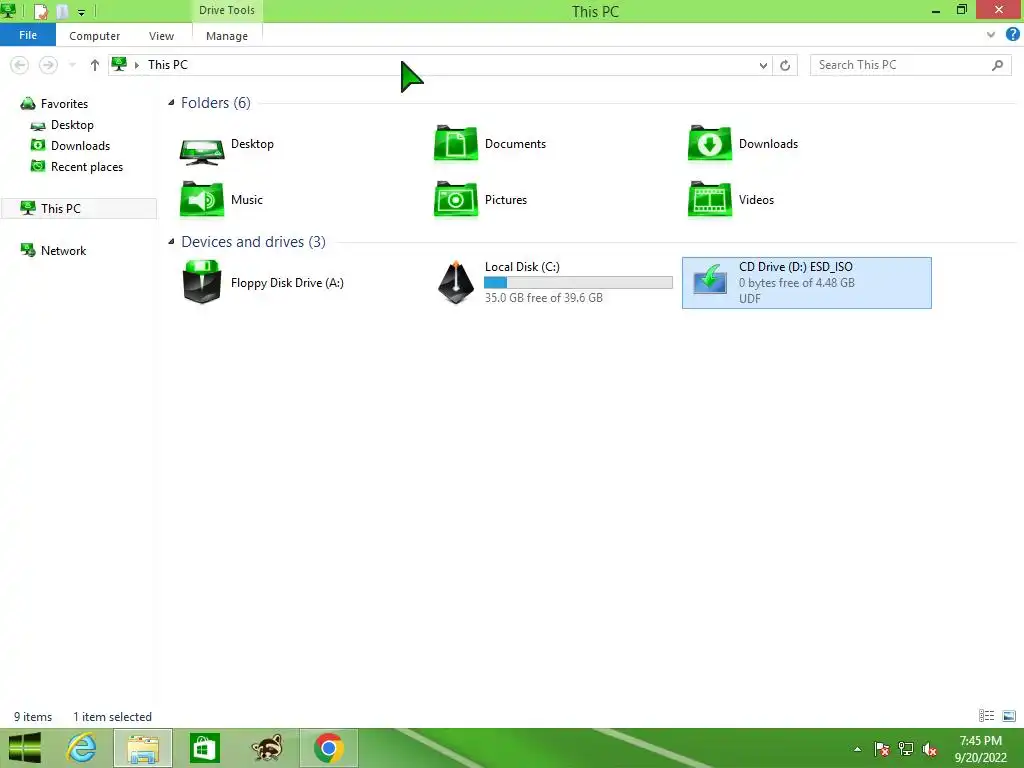Click the New folder icon in quick access toolbar
Image resolution: width=1024 pixels, height=768 pixels.
(x=62, y=11)
